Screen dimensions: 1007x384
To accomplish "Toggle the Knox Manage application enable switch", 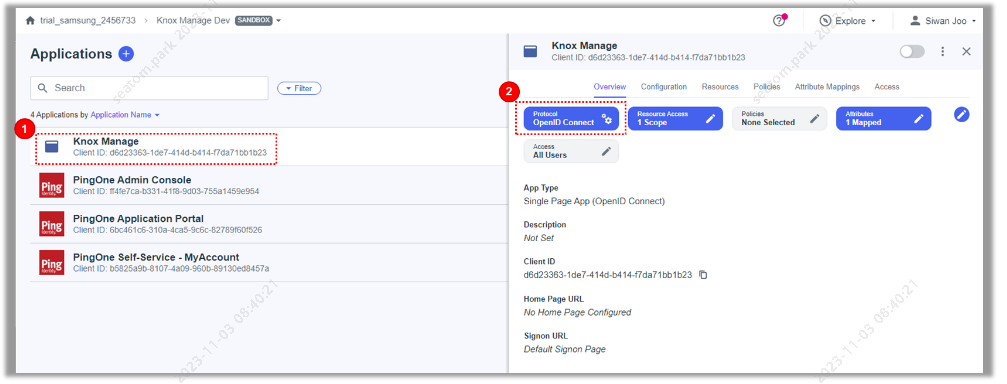I will point(912,51).
